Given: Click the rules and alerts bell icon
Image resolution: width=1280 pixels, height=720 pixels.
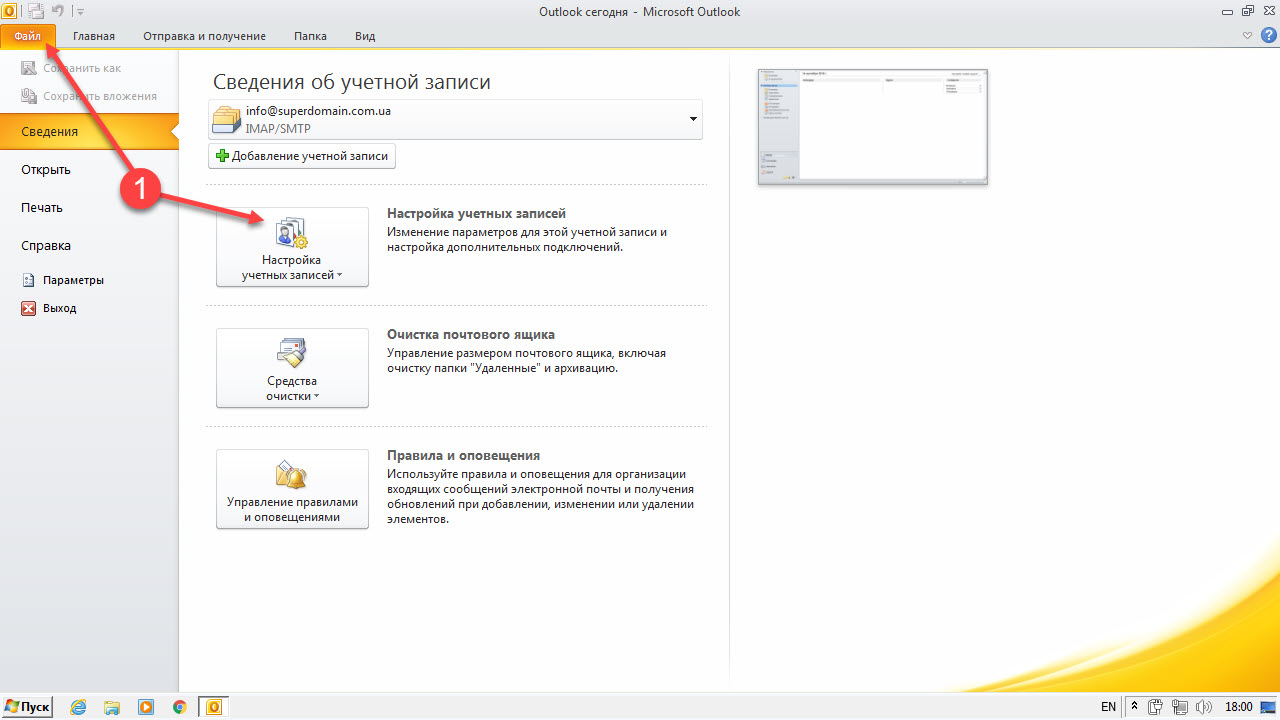Looking at the screenshot, I should pyautogui.click(x=291, y=474).
